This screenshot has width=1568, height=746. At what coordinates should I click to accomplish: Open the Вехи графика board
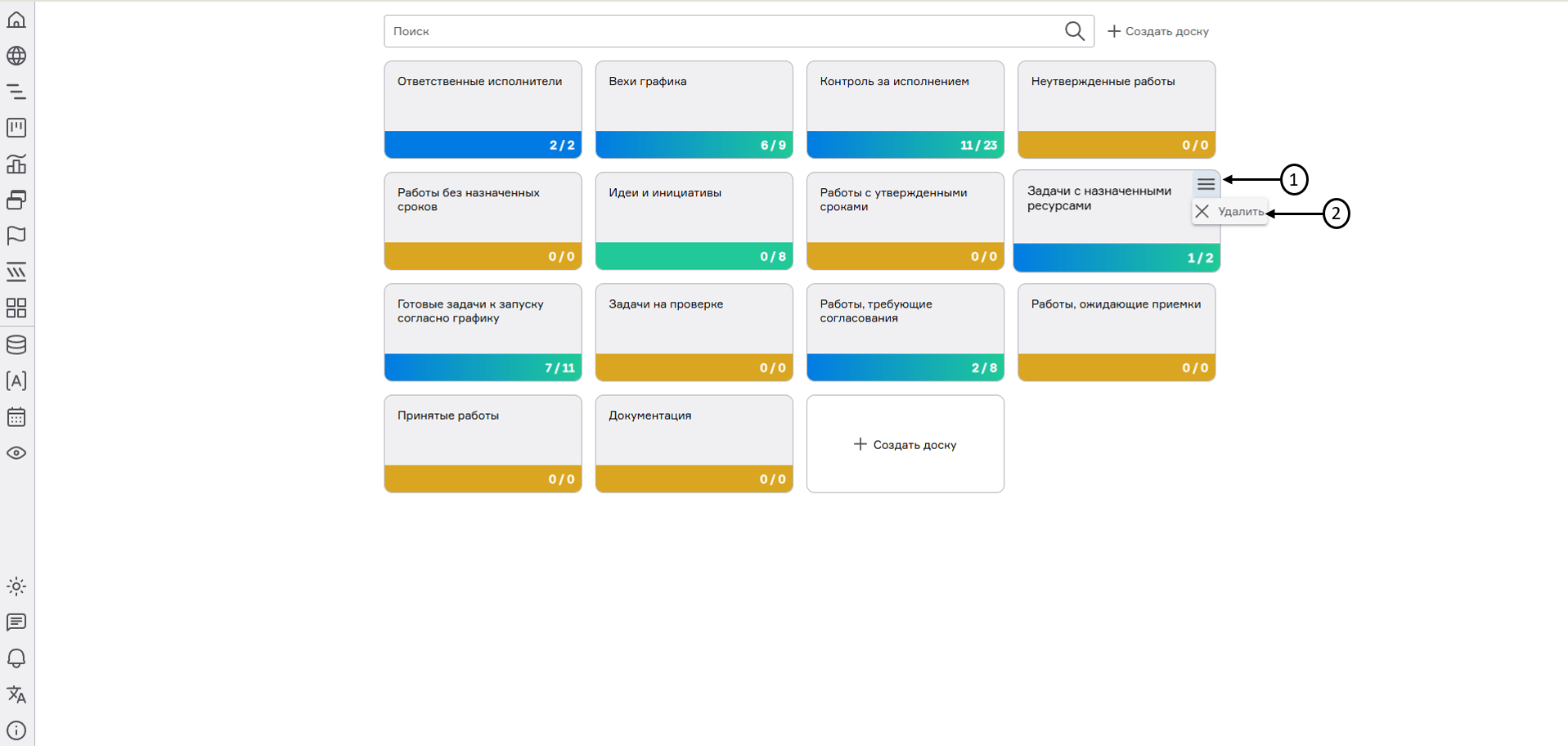click(694, 97)
